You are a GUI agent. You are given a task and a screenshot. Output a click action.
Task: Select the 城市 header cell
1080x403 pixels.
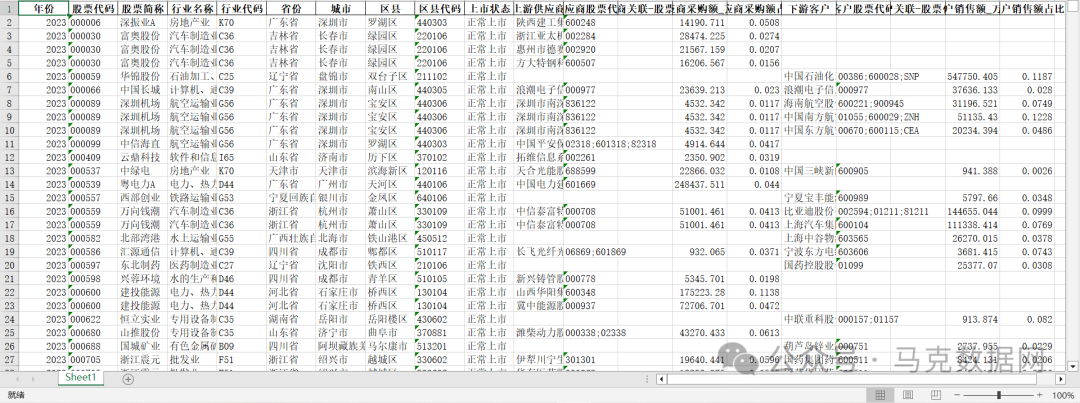click(x=340, y=10)
